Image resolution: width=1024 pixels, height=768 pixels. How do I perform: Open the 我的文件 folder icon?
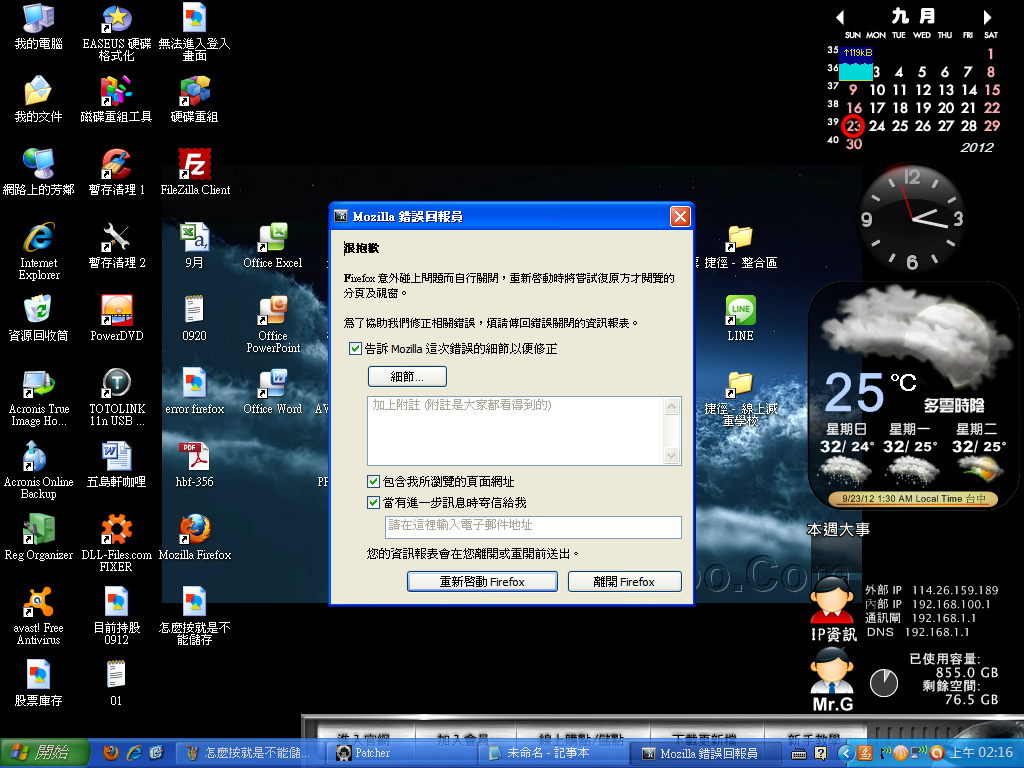(x=39, y=99)
